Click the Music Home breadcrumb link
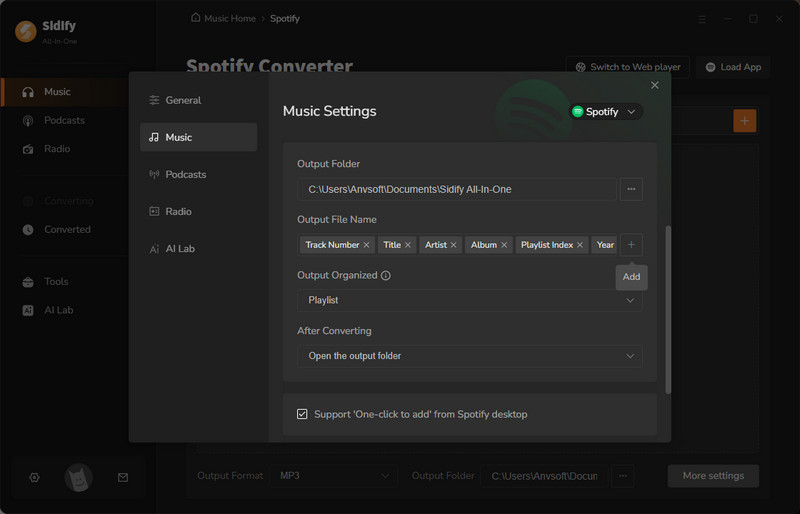 223,18
